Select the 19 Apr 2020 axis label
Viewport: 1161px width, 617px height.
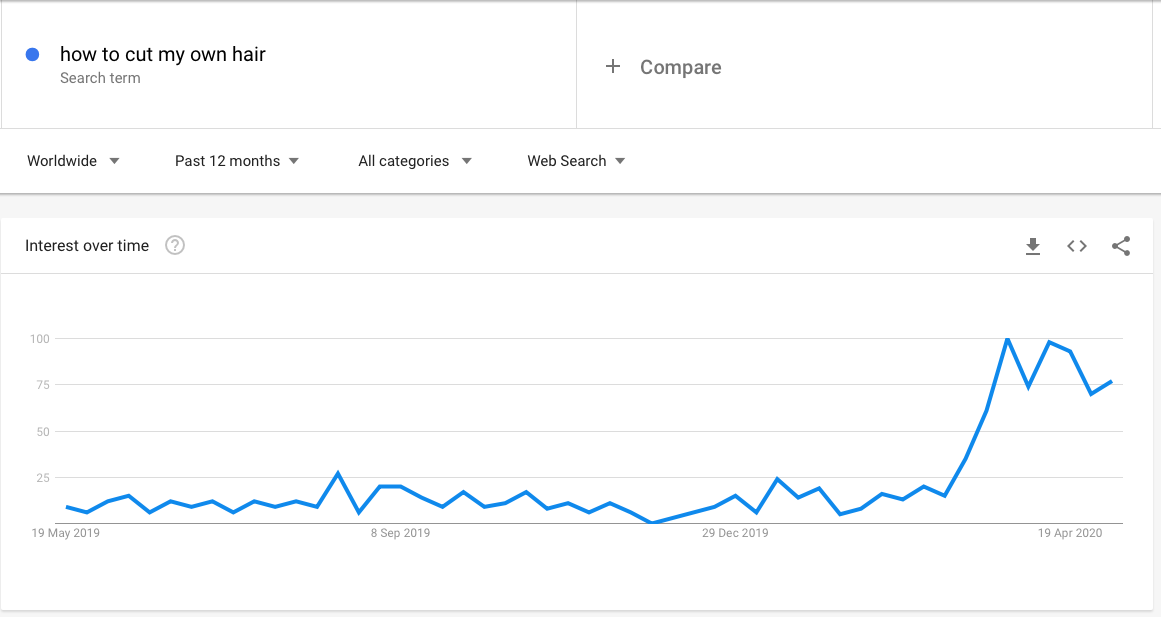point(1070,533)
